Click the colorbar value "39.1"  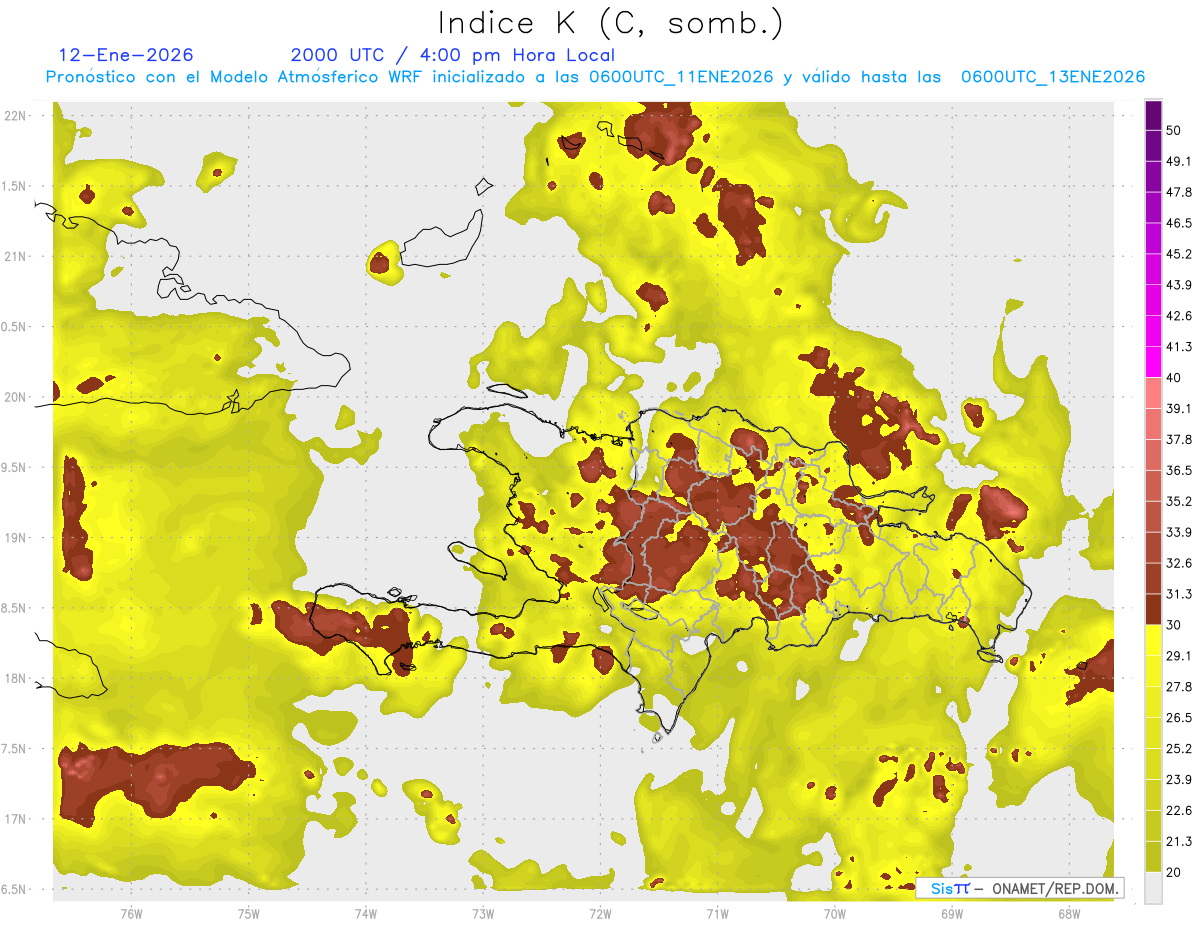1179,409
